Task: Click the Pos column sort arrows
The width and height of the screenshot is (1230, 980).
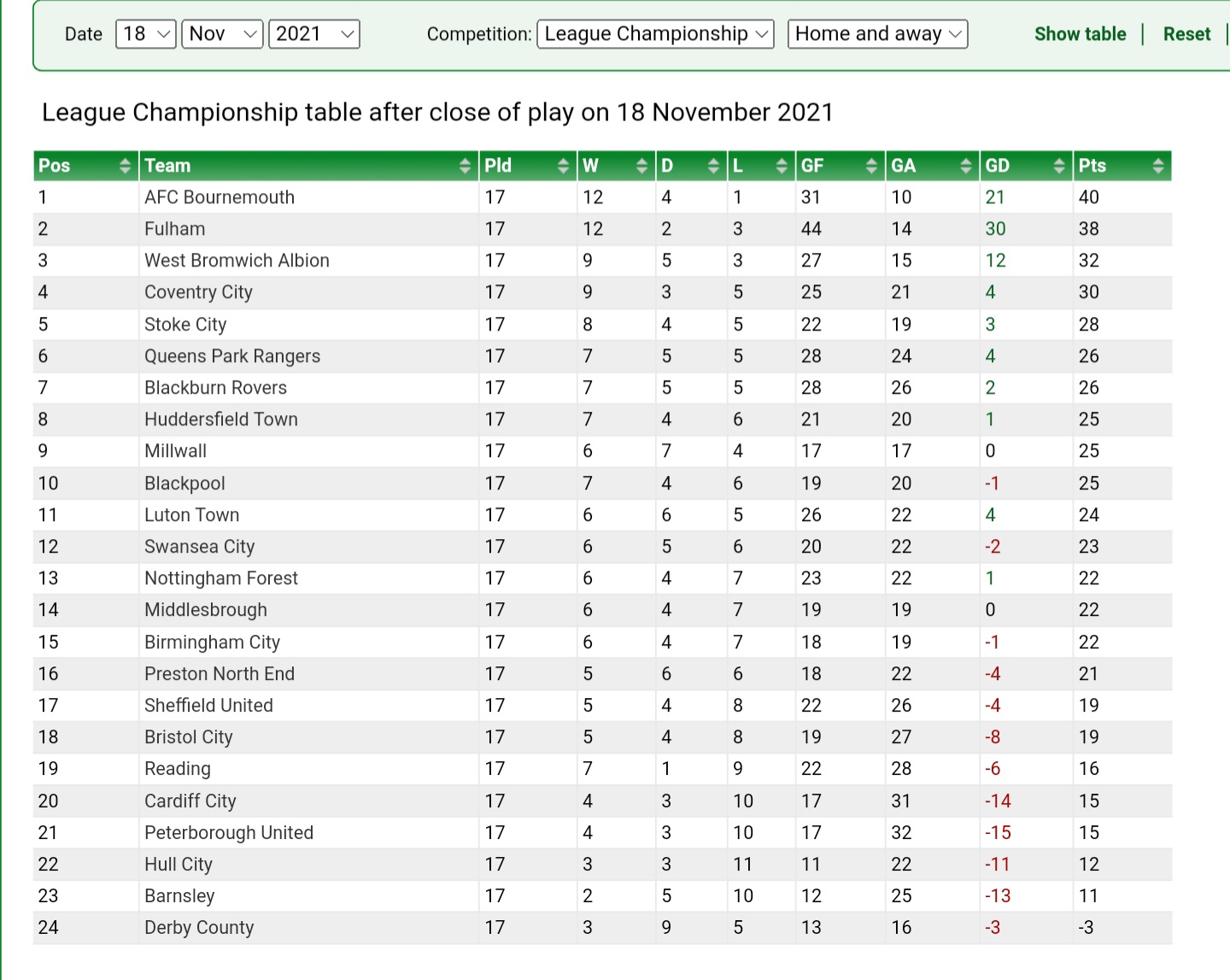Action: (x=125, y=166)
